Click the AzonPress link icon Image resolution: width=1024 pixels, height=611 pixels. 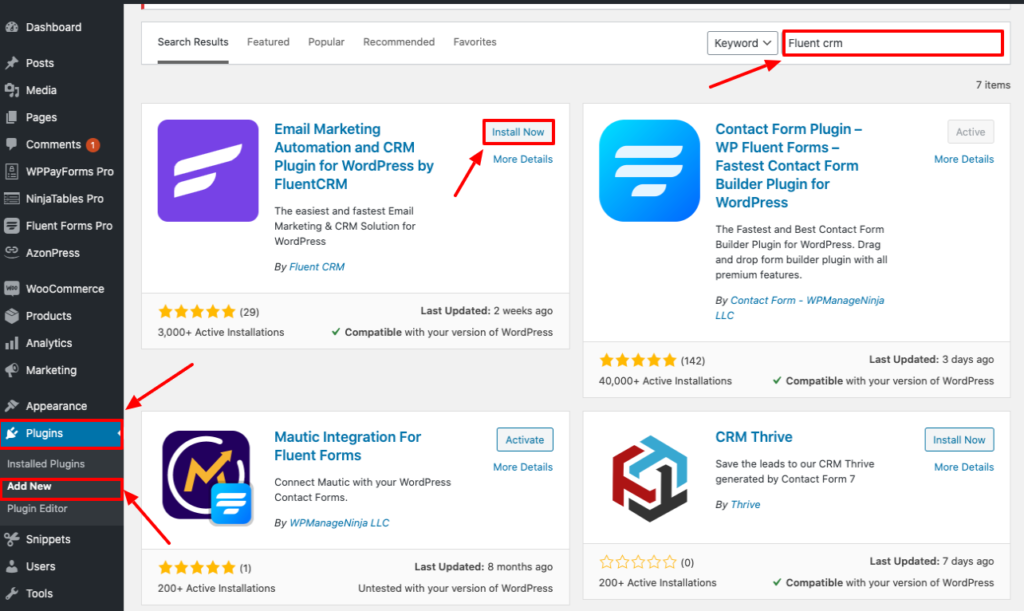click(x=12, y=251)
